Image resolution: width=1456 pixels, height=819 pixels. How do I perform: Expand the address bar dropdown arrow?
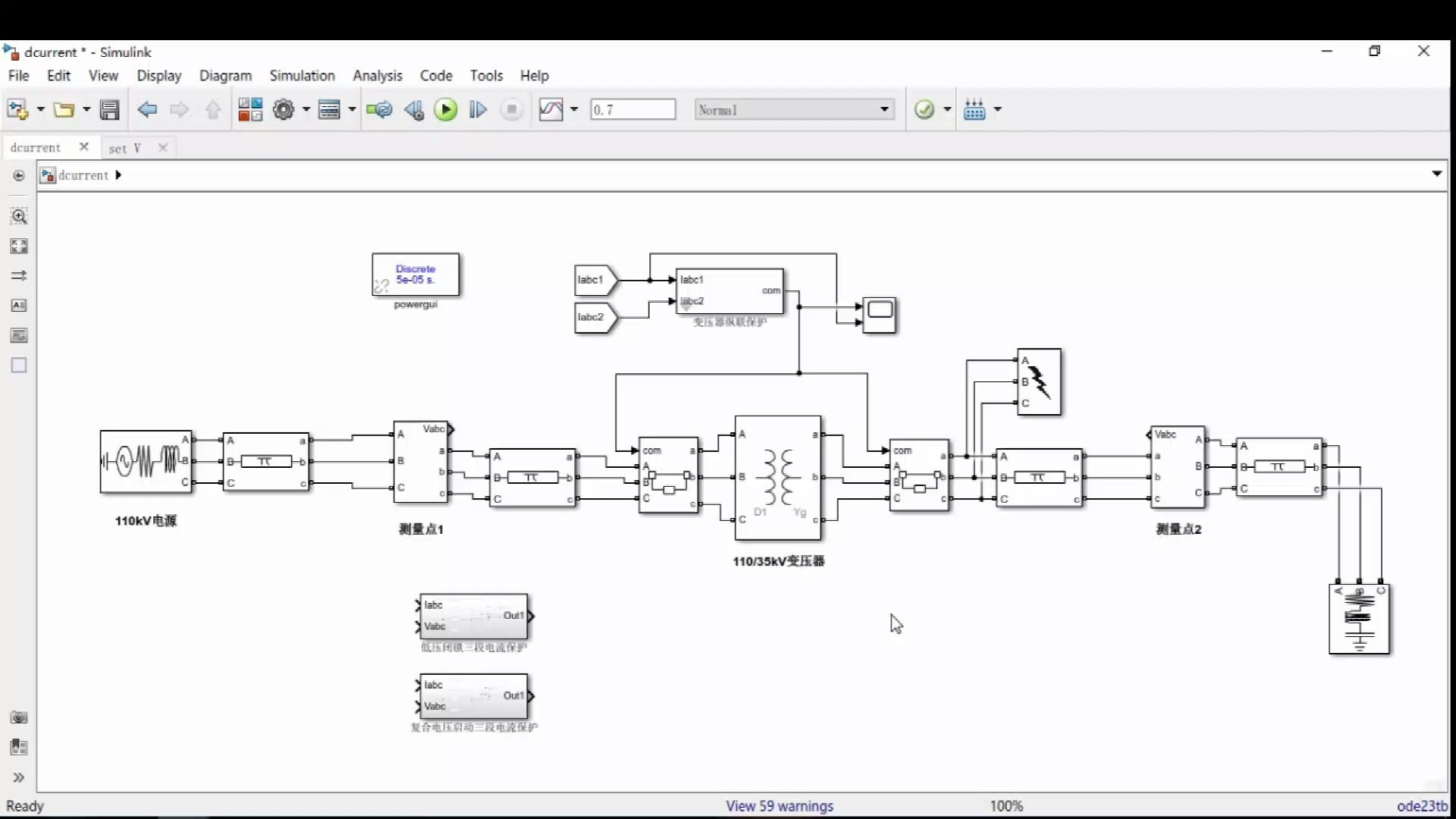1436,174
